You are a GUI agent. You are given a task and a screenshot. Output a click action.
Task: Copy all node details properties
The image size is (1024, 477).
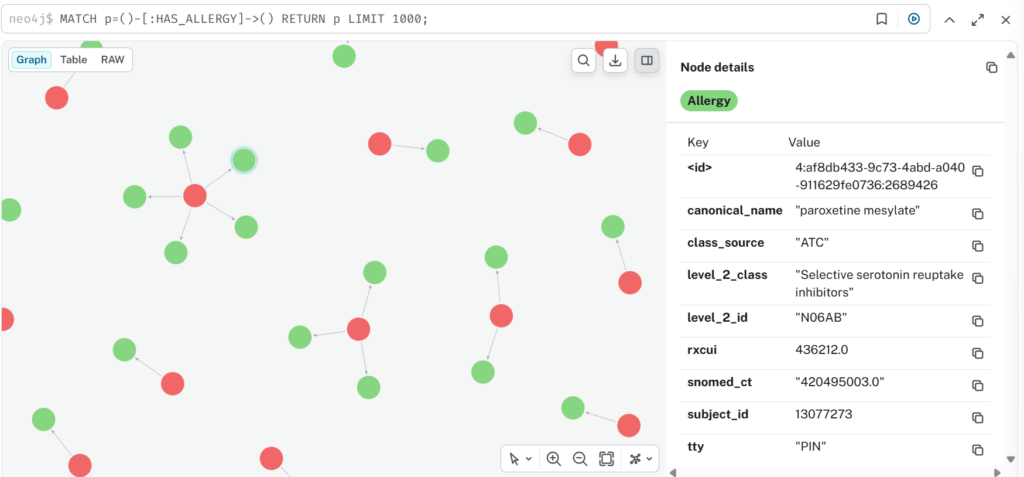991,67
